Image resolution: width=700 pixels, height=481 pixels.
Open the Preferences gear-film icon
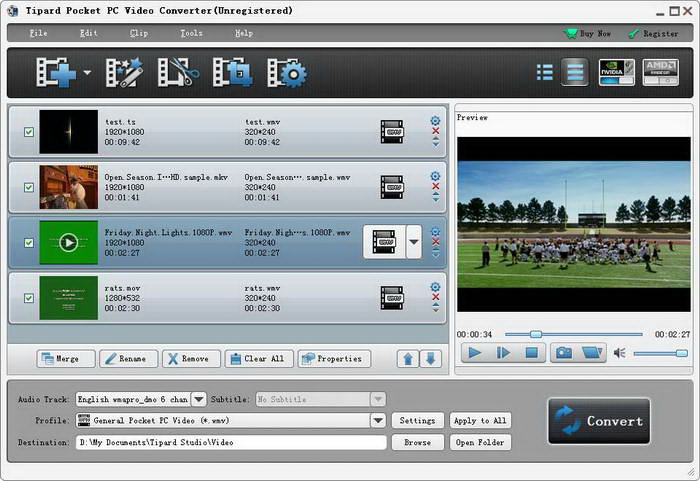(287, 72)
